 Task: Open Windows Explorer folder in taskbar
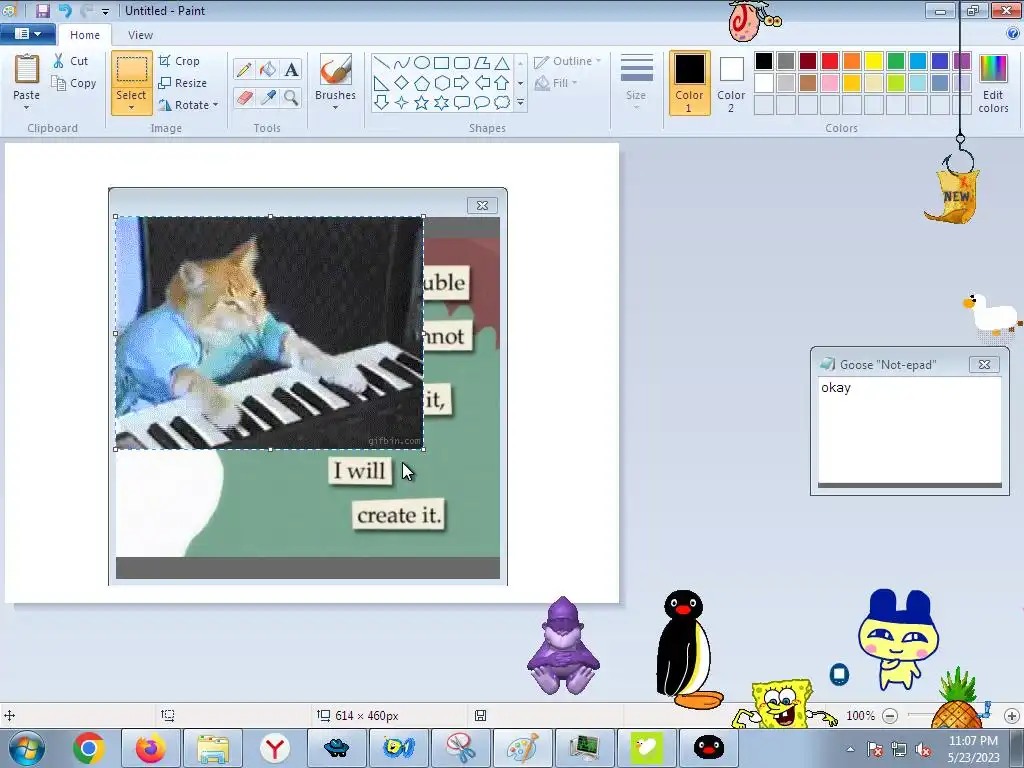[212, 748]
